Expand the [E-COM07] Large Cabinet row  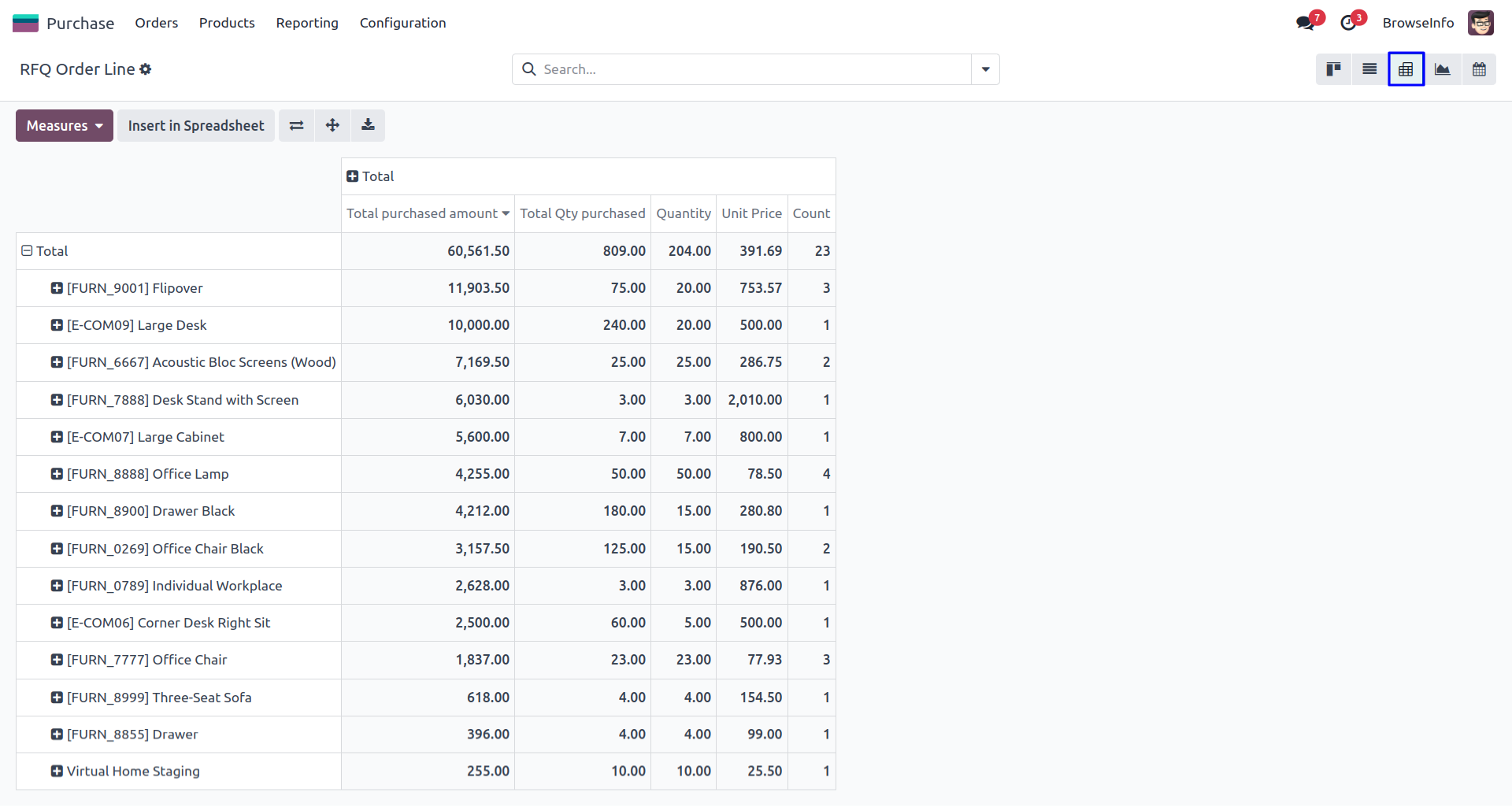(57, 437)
